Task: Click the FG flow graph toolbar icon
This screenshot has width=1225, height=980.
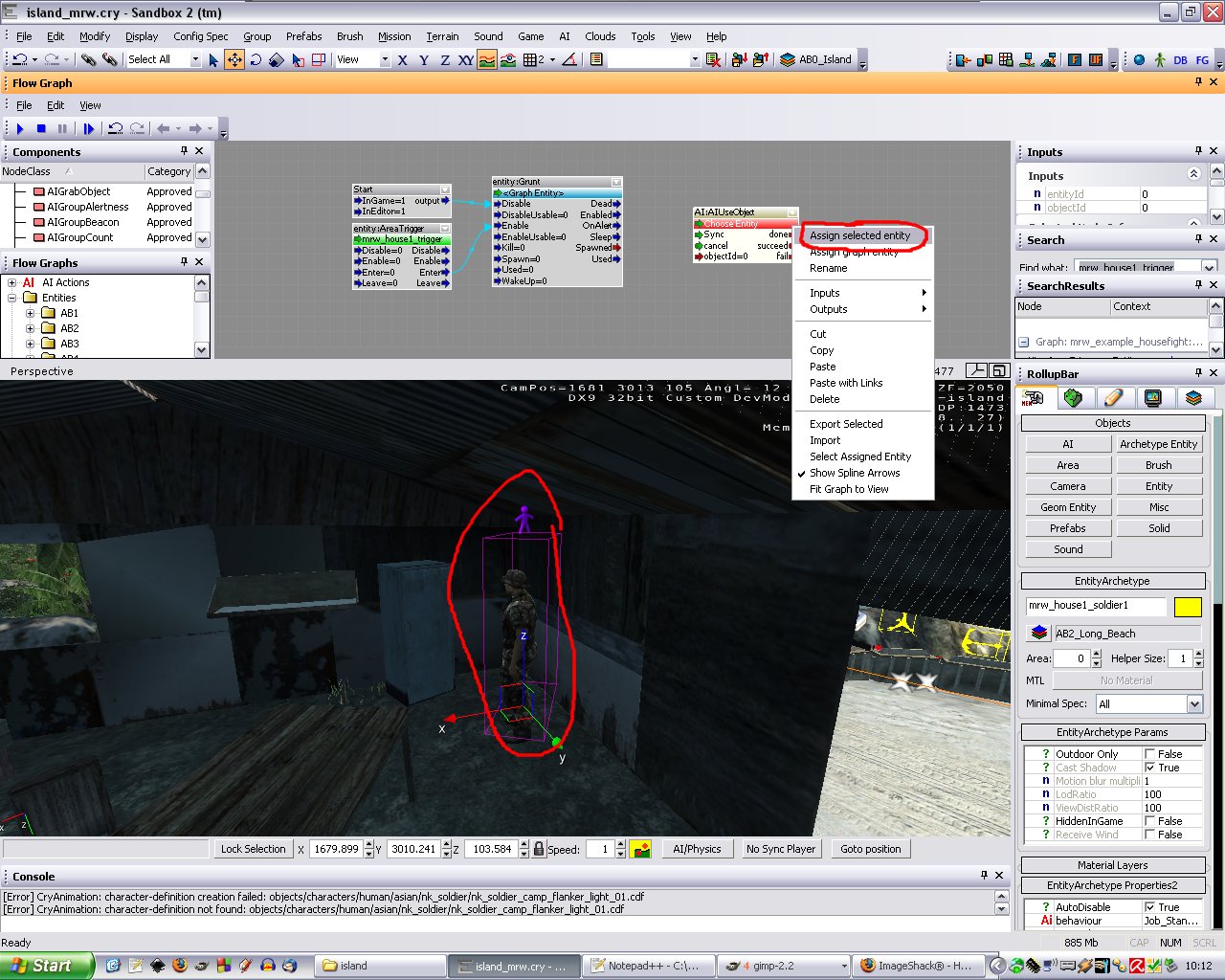Action: click(1202, 59)
